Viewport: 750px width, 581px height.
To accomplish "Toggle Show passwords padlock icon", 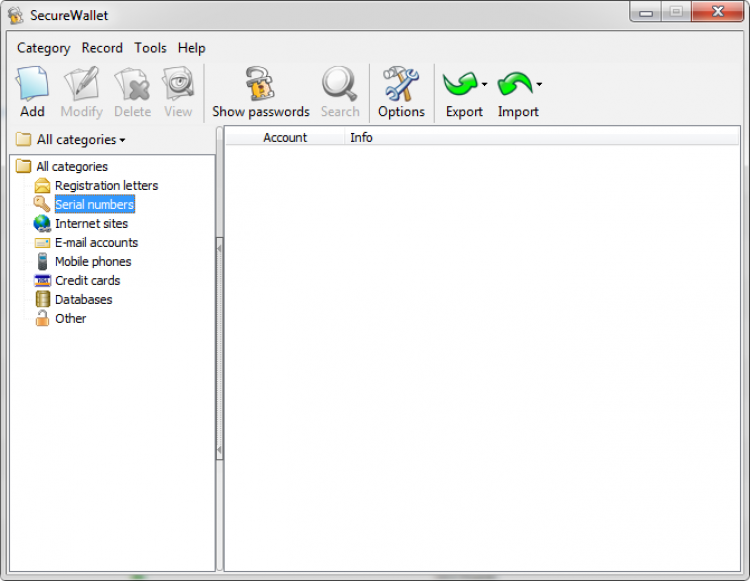I will [x=260, y=83].
